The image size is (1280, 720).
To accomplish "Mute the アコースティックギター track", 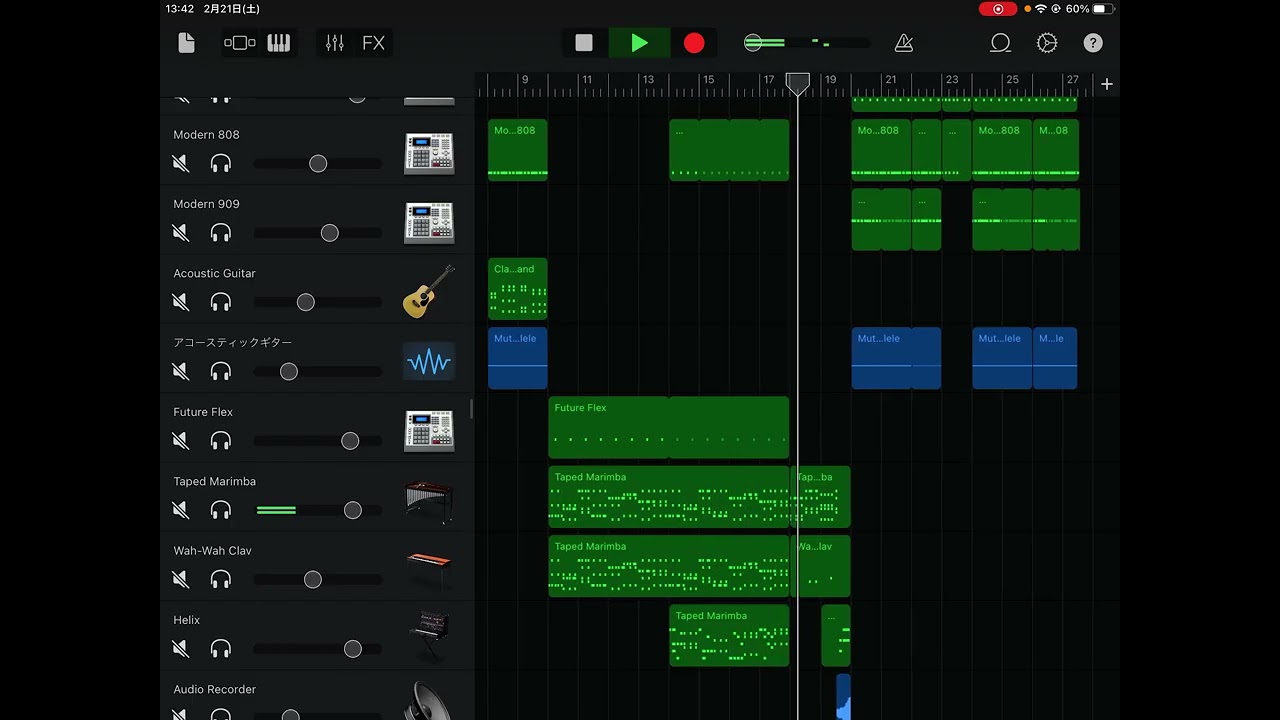I will click(181, 371).
